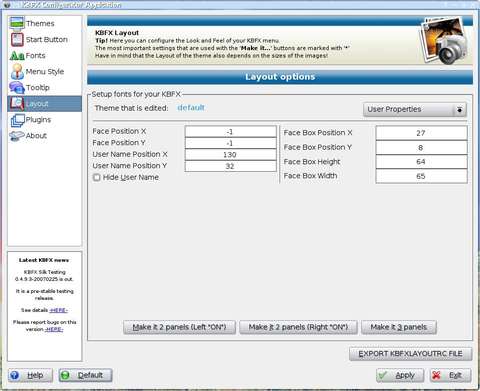Image resolution: width=480 pixels, height=391 pixels.
Task: Export the KBFXLAYOUTRC file
Action: point(411,354)
